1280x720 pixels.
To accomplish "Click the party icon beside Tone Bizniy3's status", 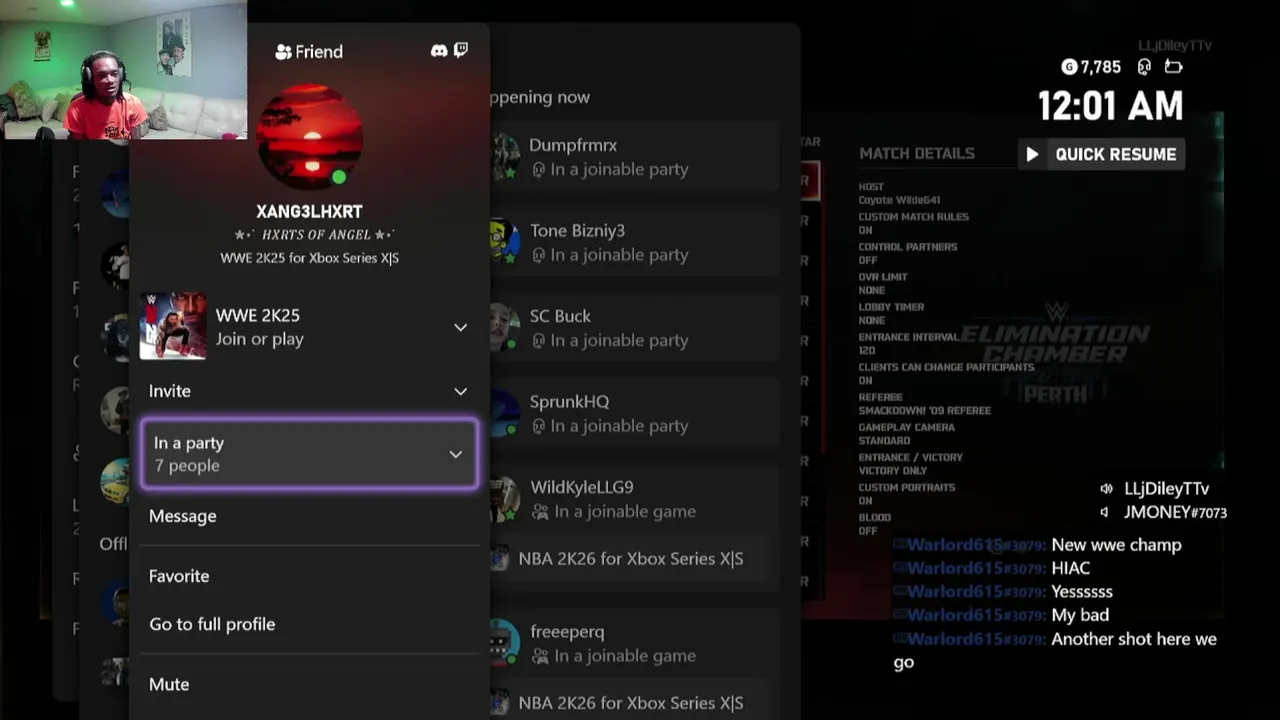I will click(x=539, y=255).
